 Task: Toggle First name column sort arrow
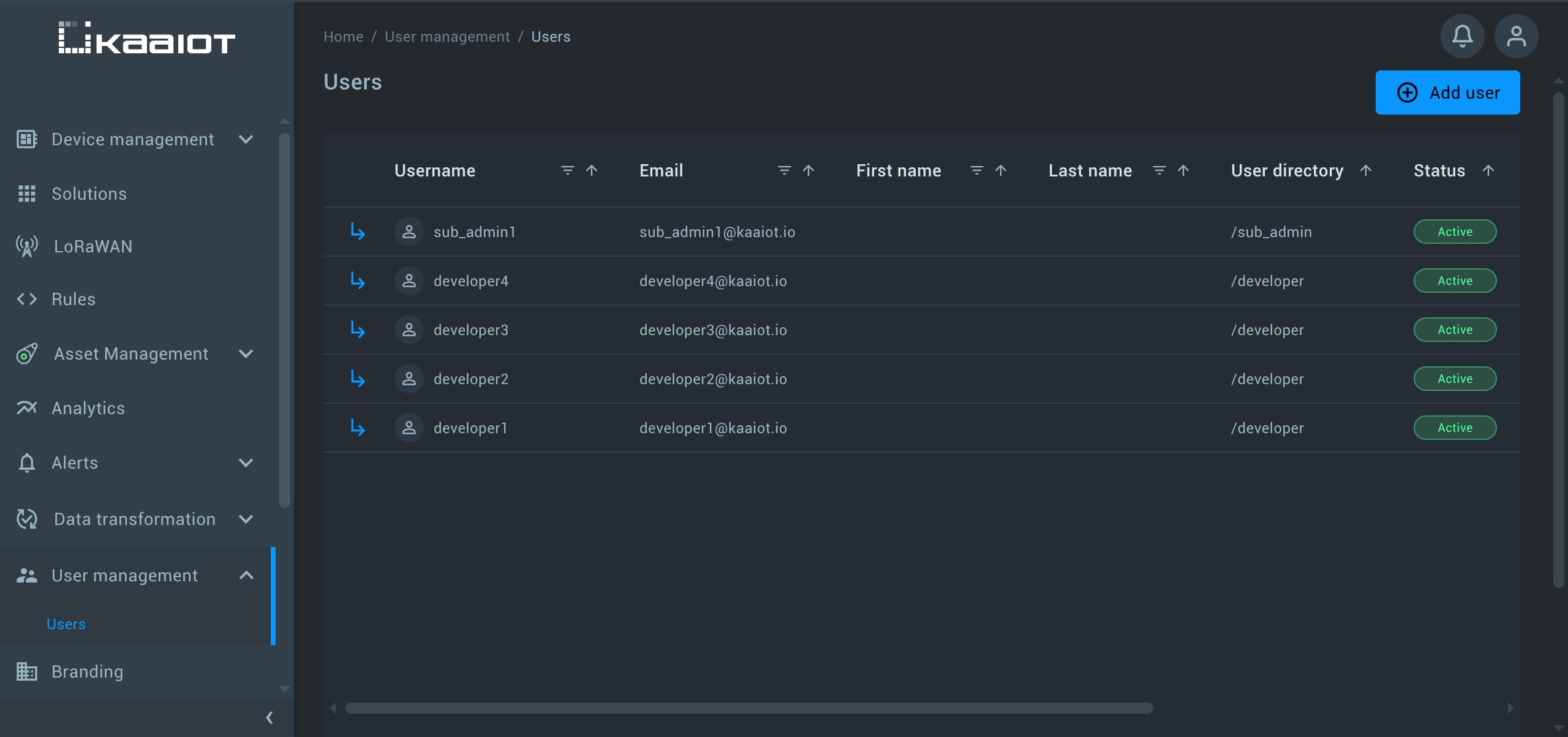[1001, 170]
